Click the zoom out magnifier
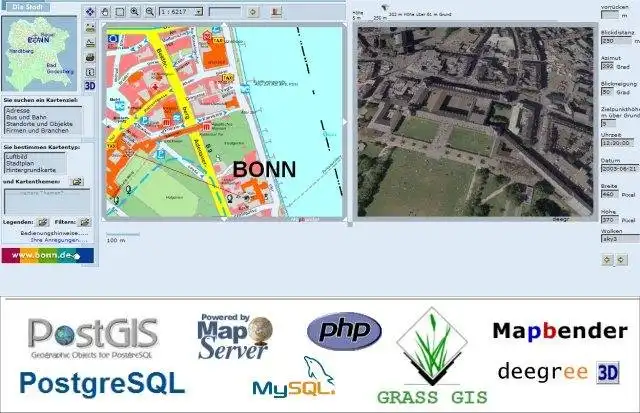The width and height of the screenshot is (640, 413). (x=149, y=11)
